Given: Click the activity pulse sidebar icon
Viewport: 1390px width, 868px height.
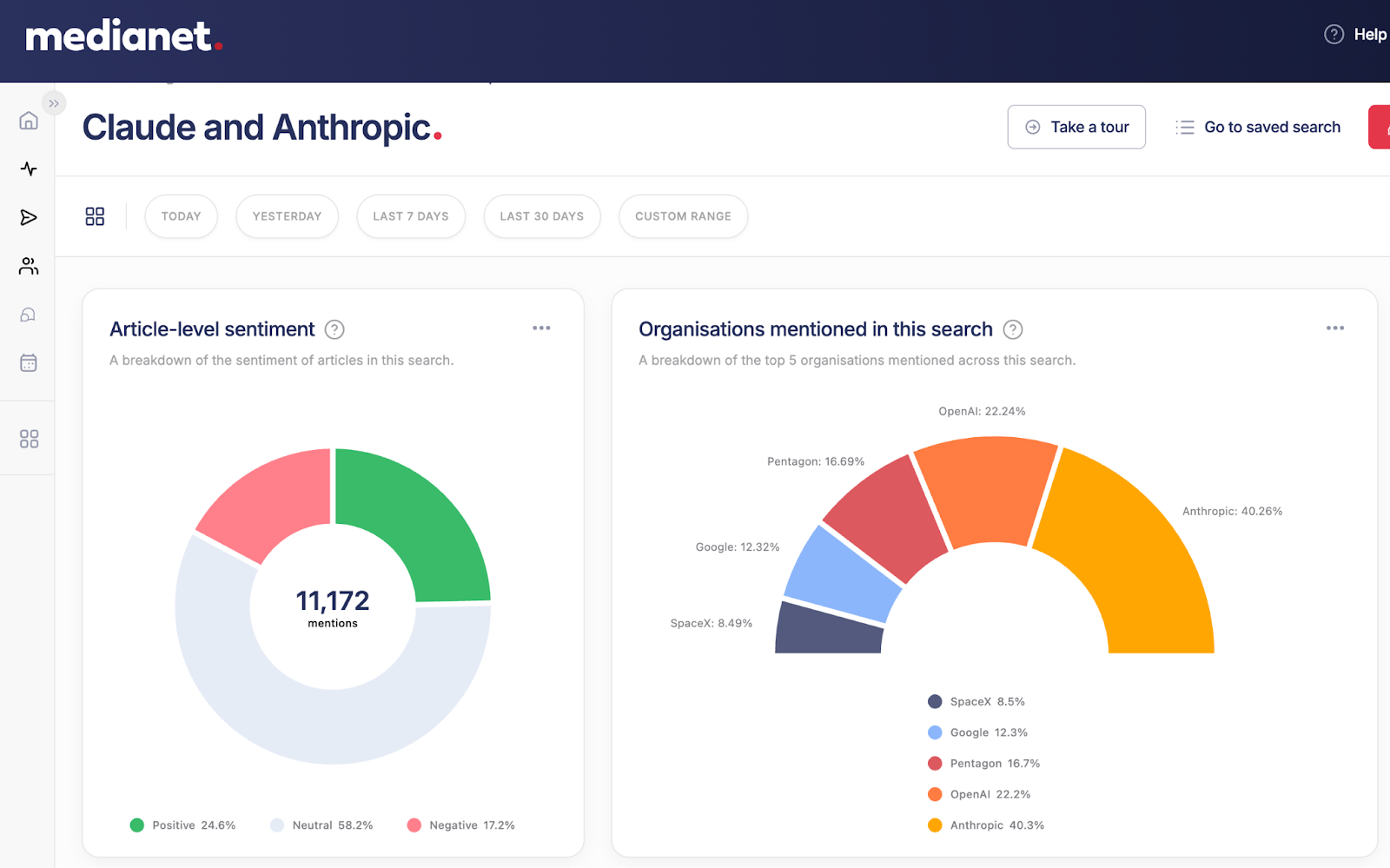Looking at the screenshot, I should pyautogui.click(x=29, y=169).
